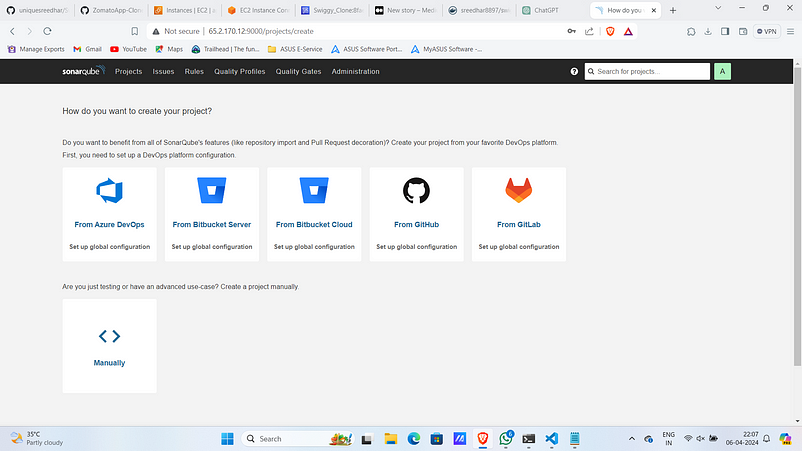Viewport: 802px width, 451px height.
Task: Click the page vertical scrollbar
Action: click(x=797, y=216)
